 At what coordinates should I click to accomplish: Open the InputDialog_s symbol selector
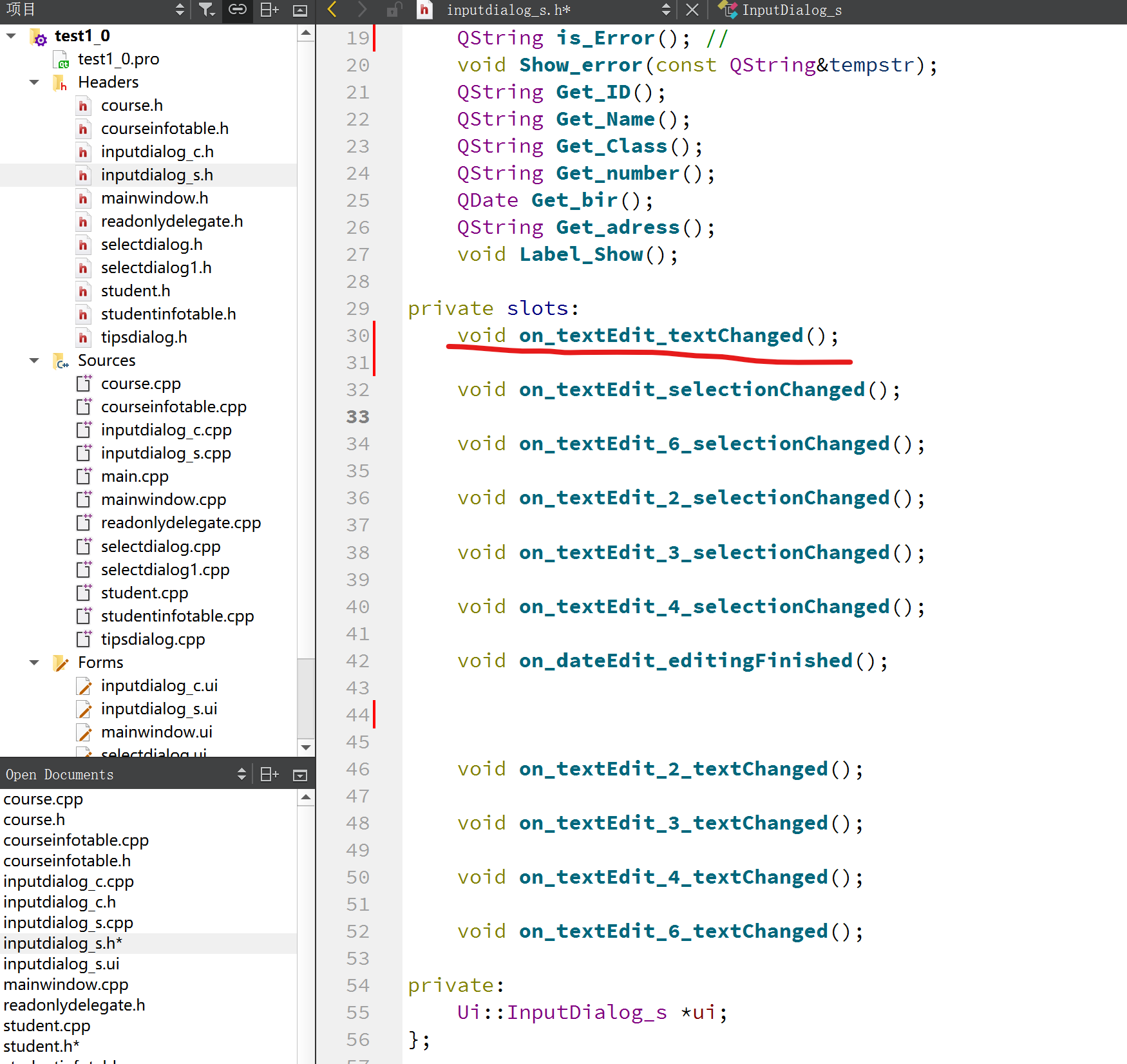(791, 10)
